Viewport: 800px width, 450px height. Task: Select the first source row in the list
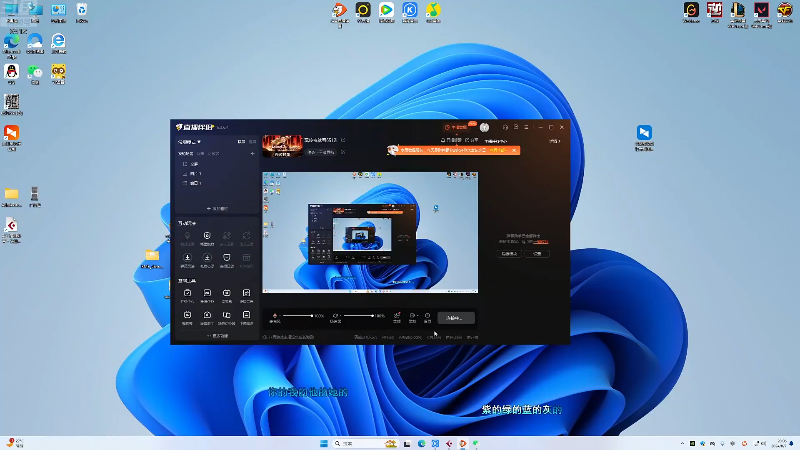pyautogui.click(x=217, y=164)
